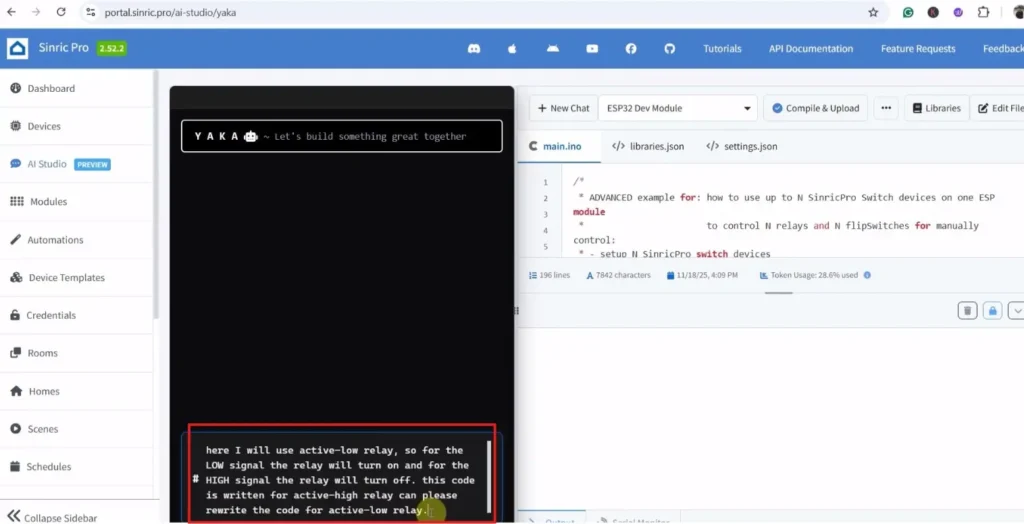
Task: Click the trash icon to clear output
Action: click(967, 311)
